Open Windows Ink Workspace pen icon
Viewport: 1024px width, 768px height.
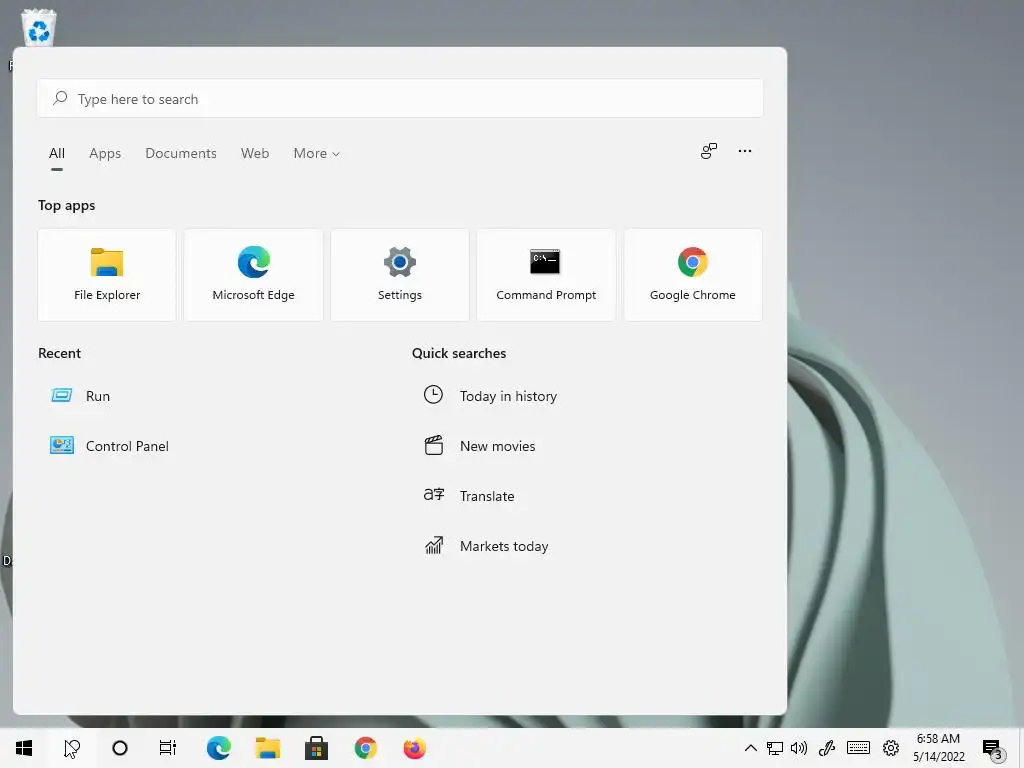click(x=827, y=748)
